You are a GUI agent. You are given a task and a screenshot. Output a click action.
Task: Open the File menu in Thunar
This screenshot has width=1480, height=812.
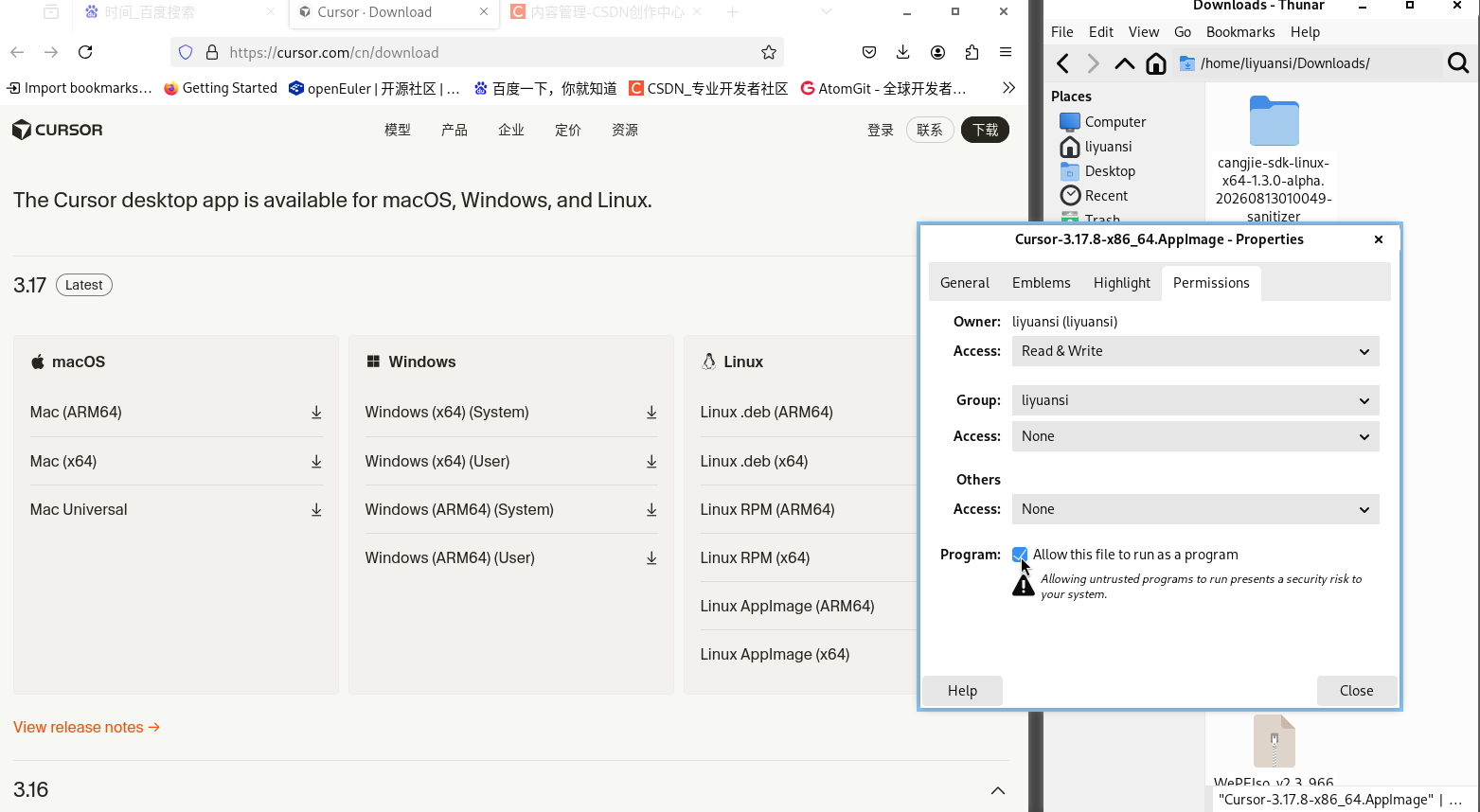tap(1062, 32)
